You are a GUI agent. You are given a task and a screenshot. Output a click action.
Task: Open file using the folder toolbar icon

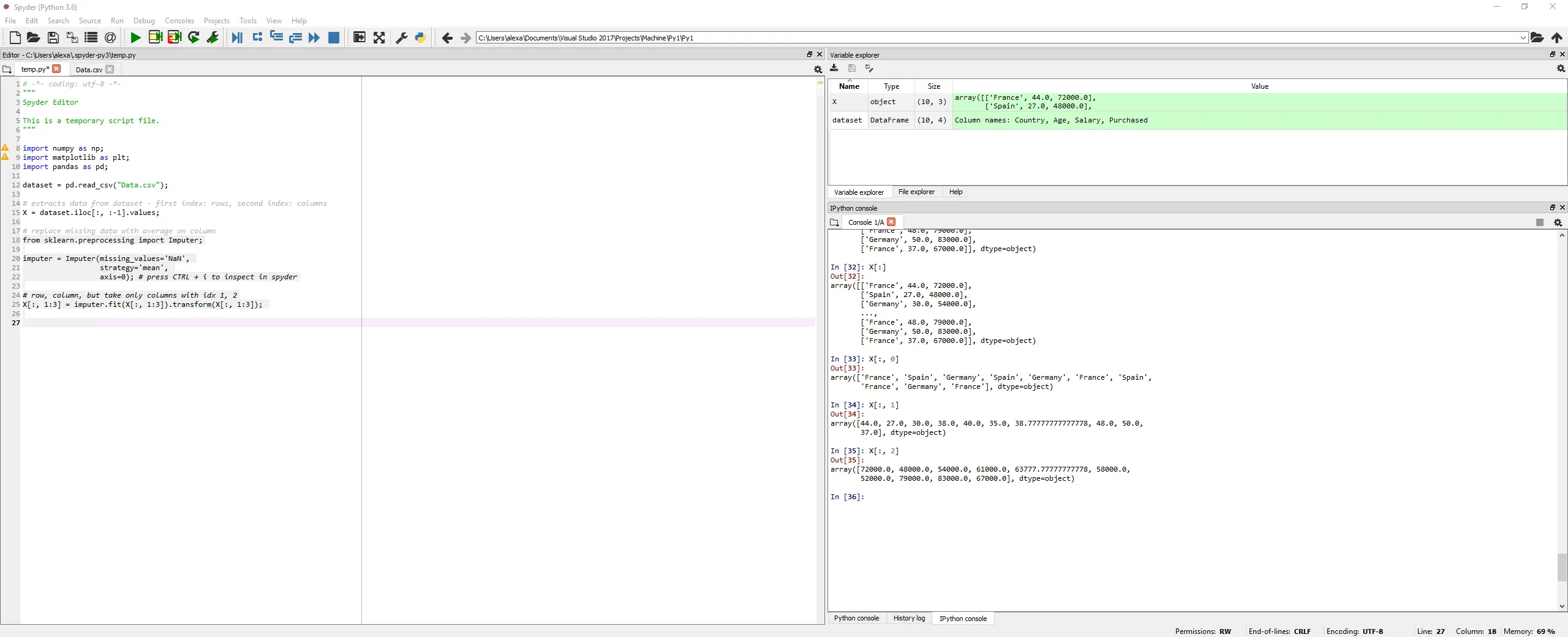click(x=34, y=38)
